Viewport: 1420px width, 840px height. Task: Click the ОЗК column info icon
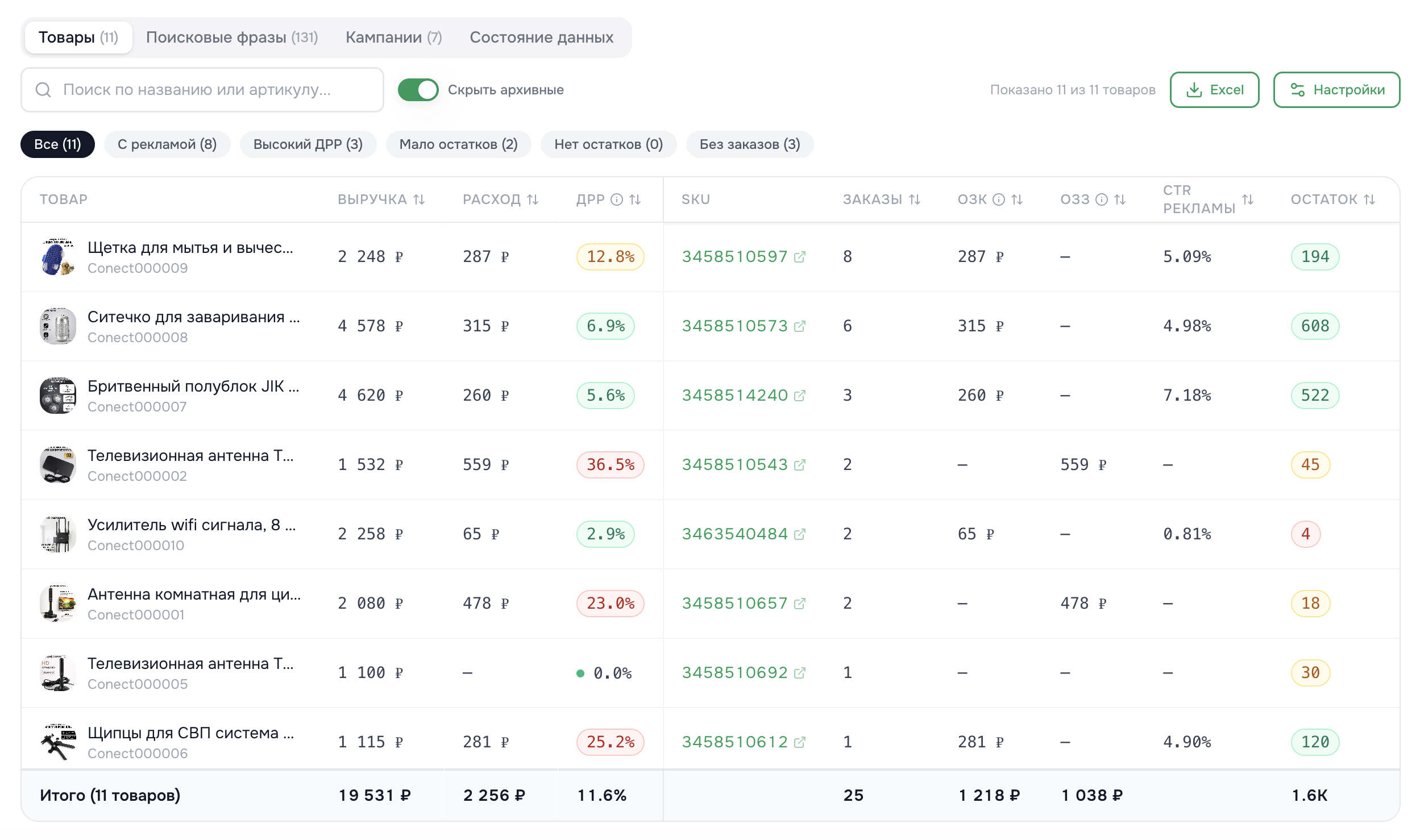tap(999, 199)
